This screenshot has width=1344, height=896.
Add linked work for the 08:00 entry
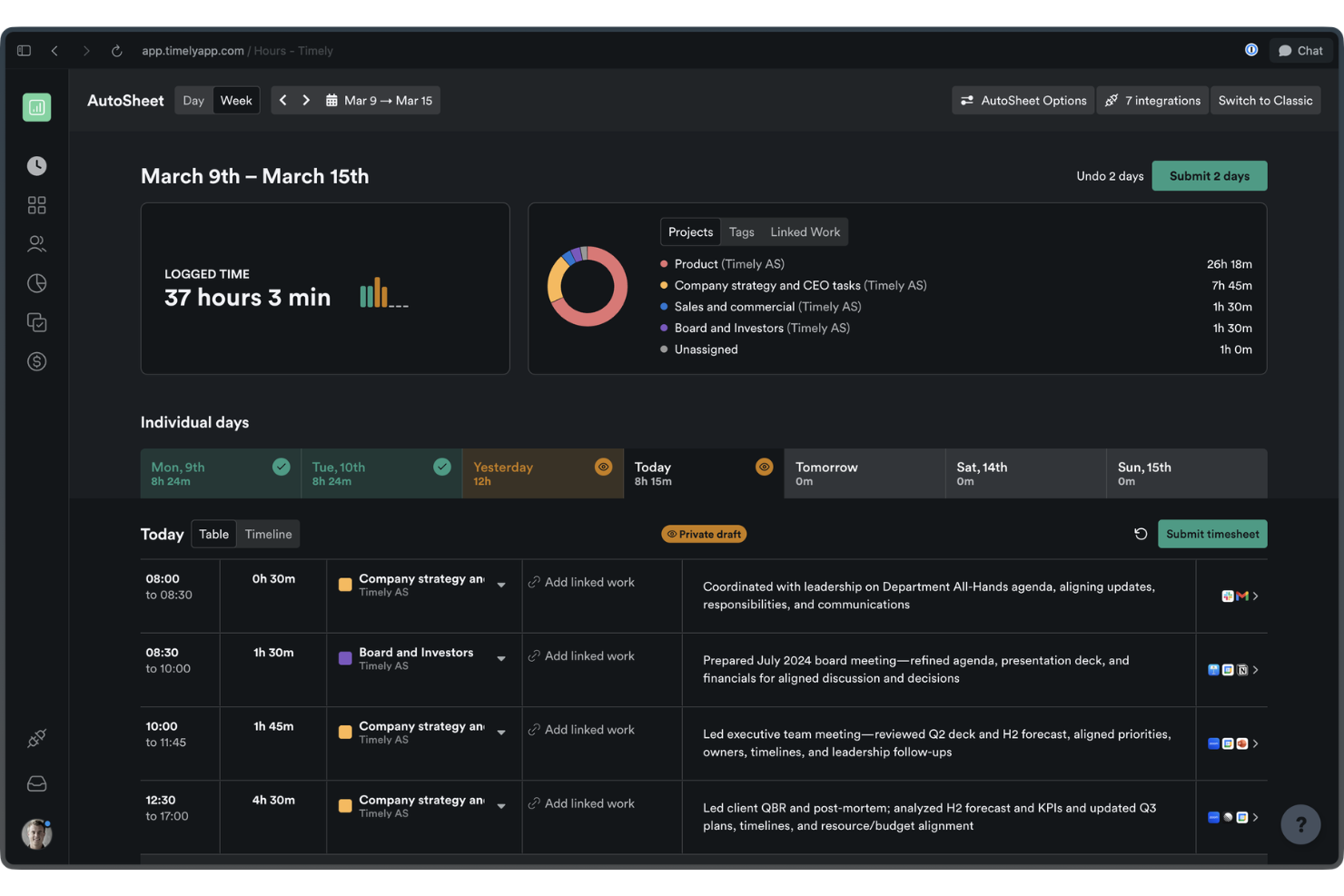point(581,582)
